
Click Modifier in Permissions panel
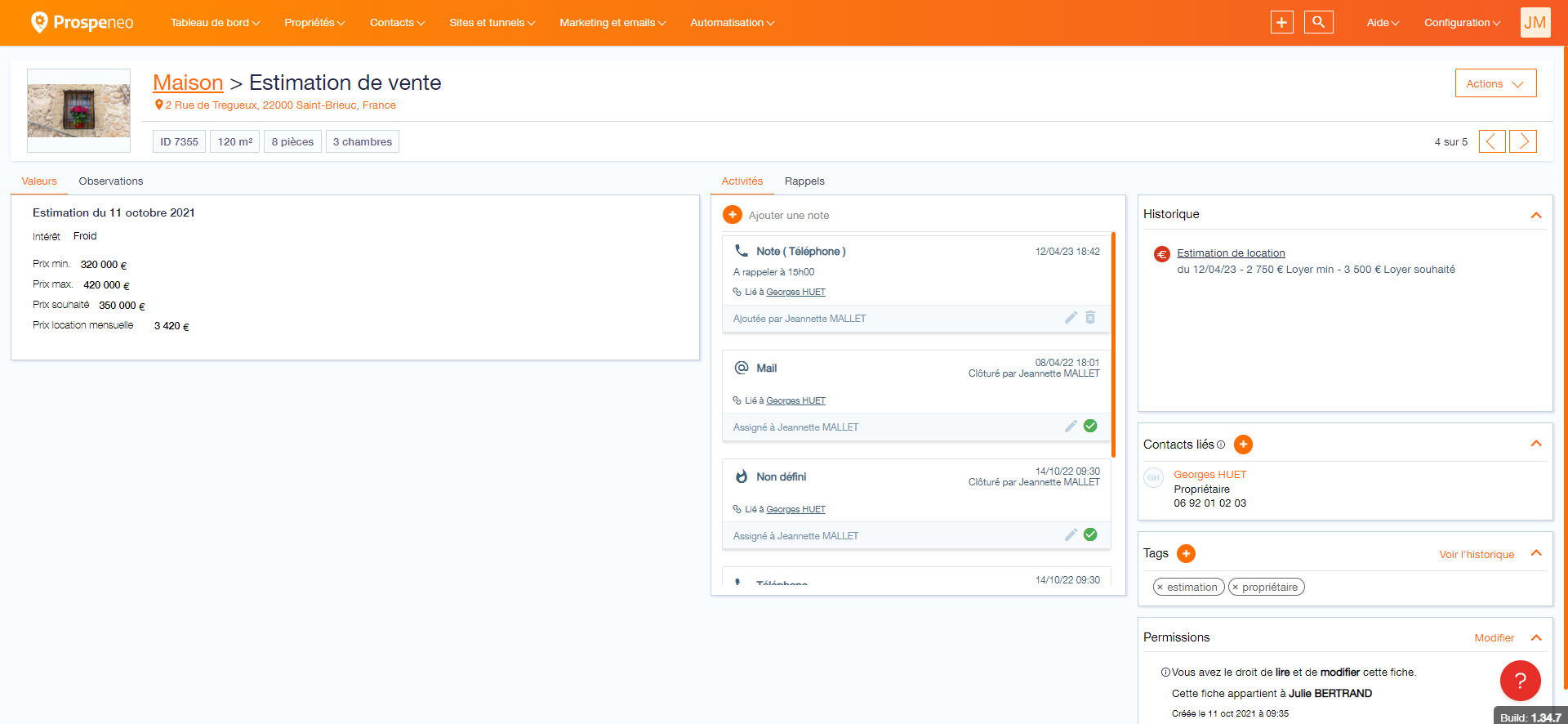click(1494, 638)
